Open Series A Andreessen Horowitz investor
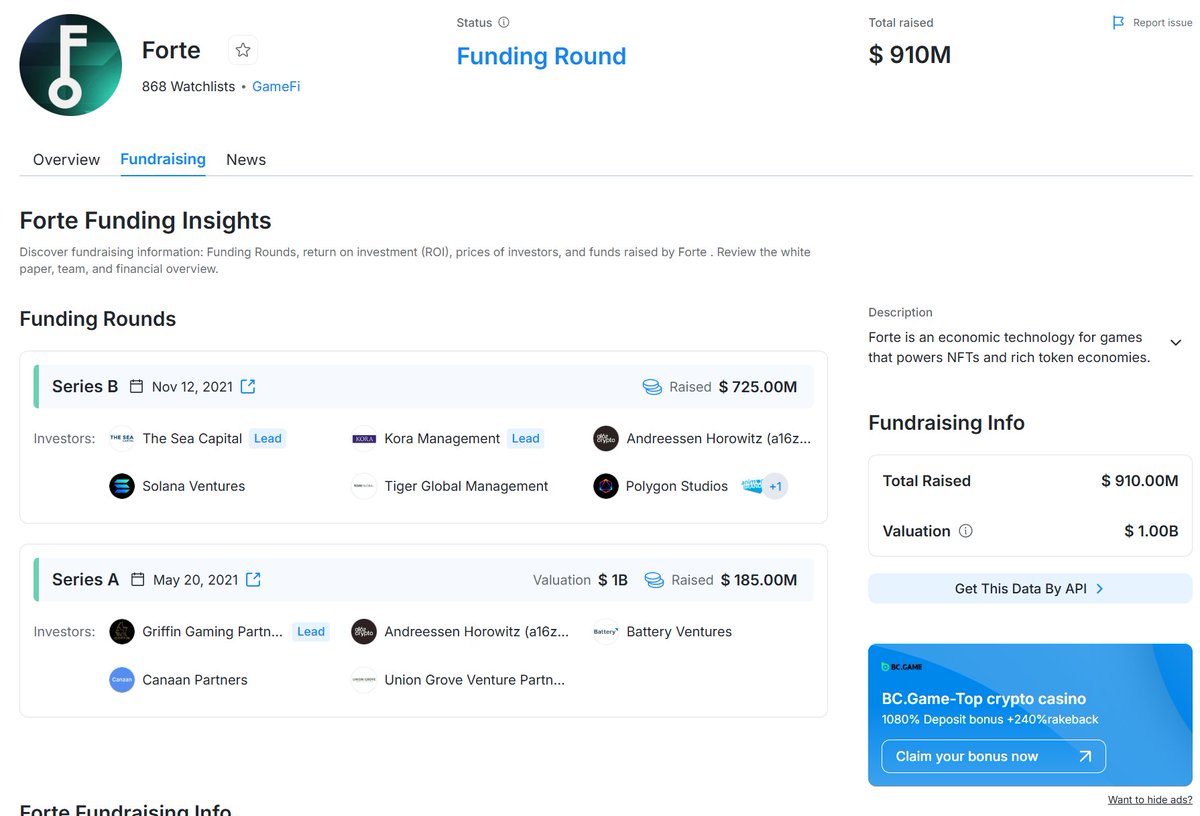Screen dimensions: 1200x816 click(477, 632)
